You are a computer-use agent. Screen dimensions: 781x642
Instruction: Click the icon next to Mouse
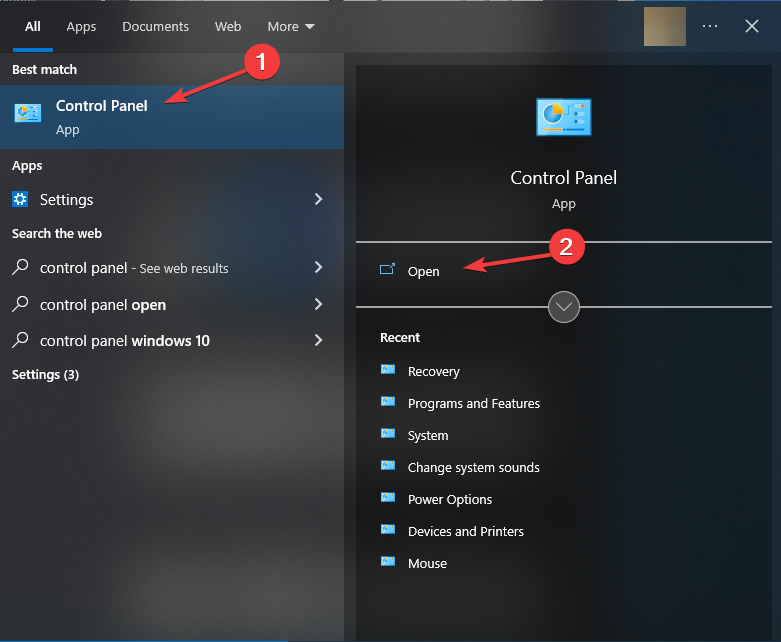(388, 561)
